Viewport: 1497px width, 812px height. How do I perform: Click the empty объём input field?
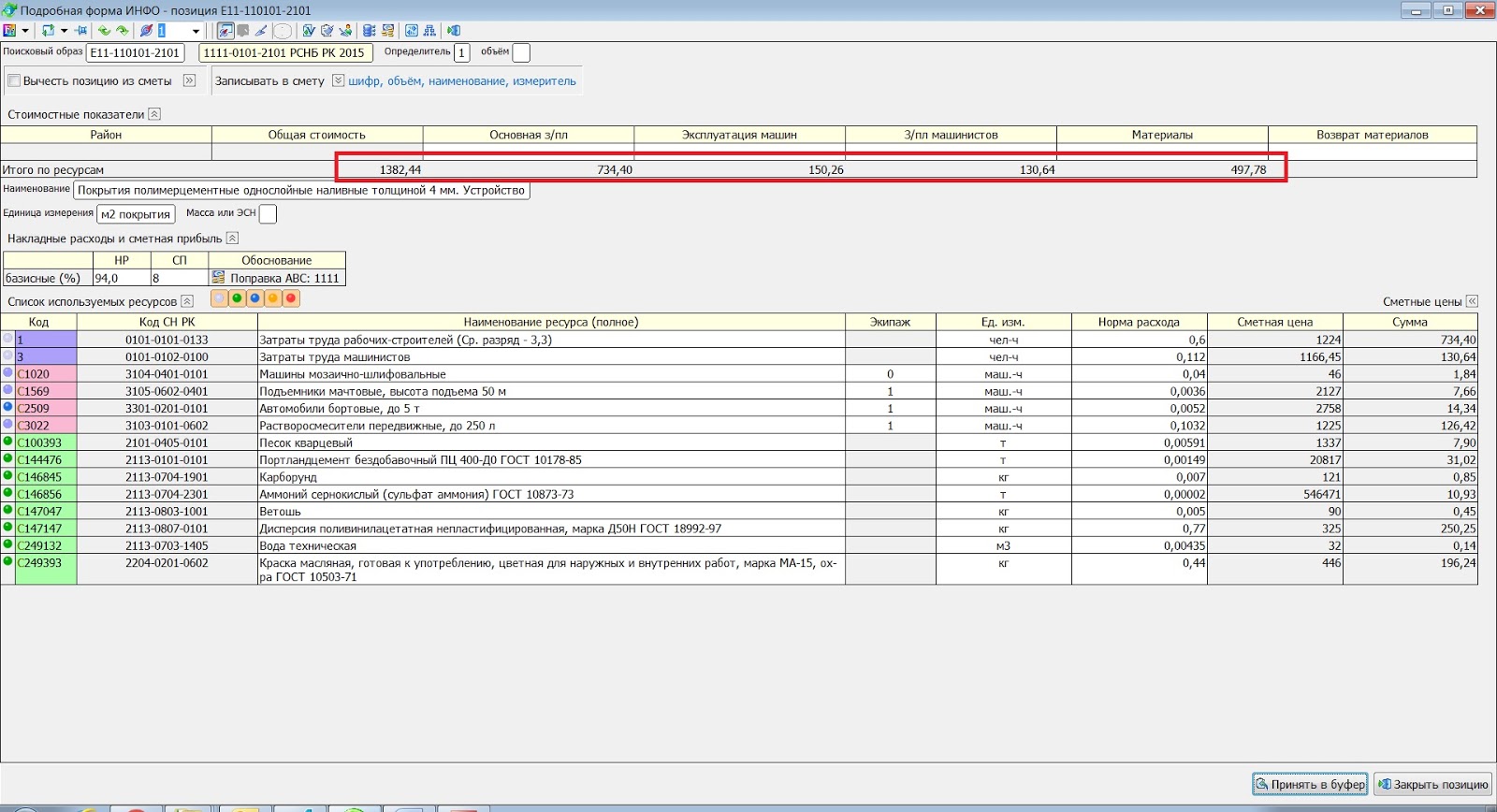point(521,53)
